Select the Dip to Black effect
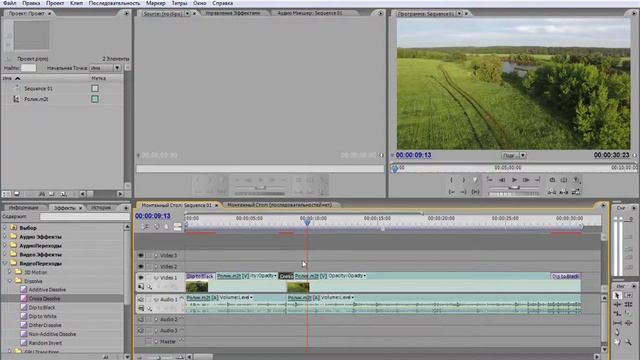This screenshot has height=360, width=640. tap(42, 307)
